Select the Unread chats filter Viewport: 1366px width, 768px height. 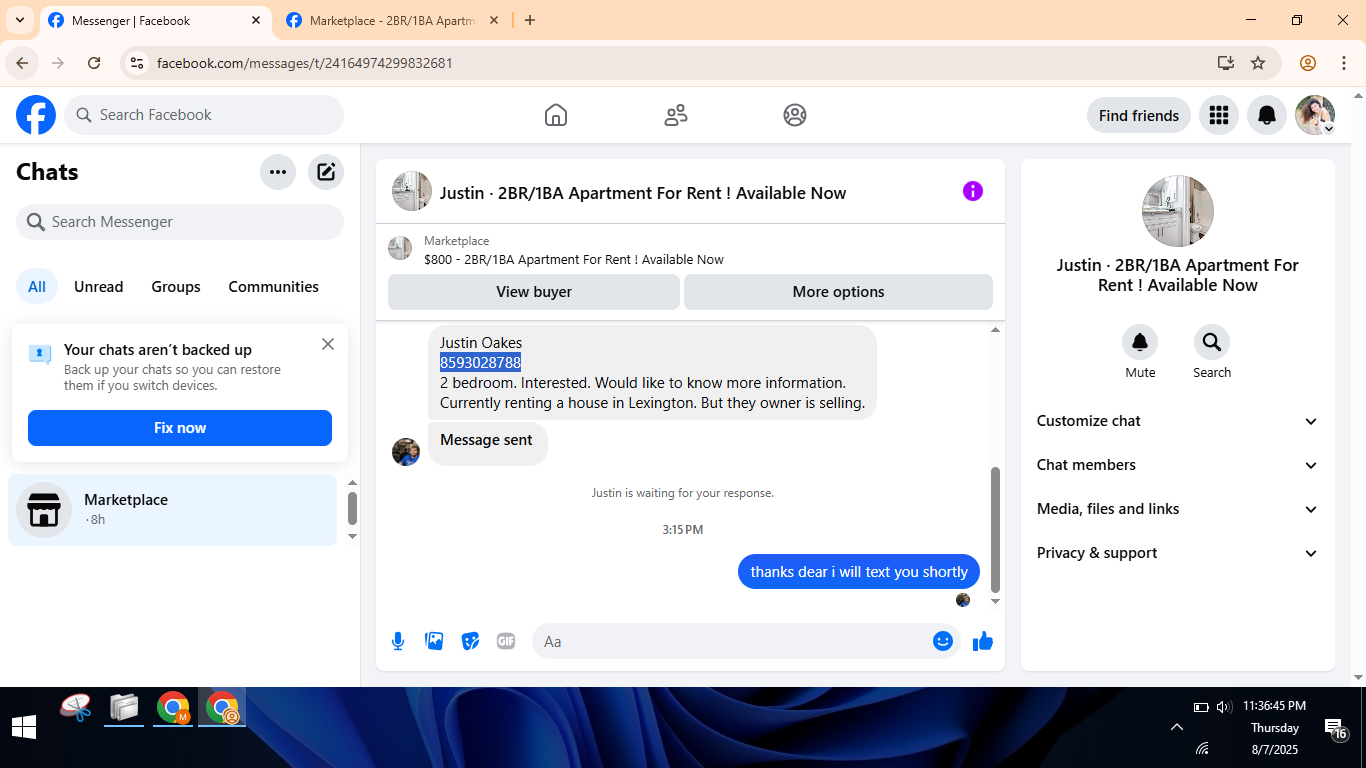tap(99, 287)
